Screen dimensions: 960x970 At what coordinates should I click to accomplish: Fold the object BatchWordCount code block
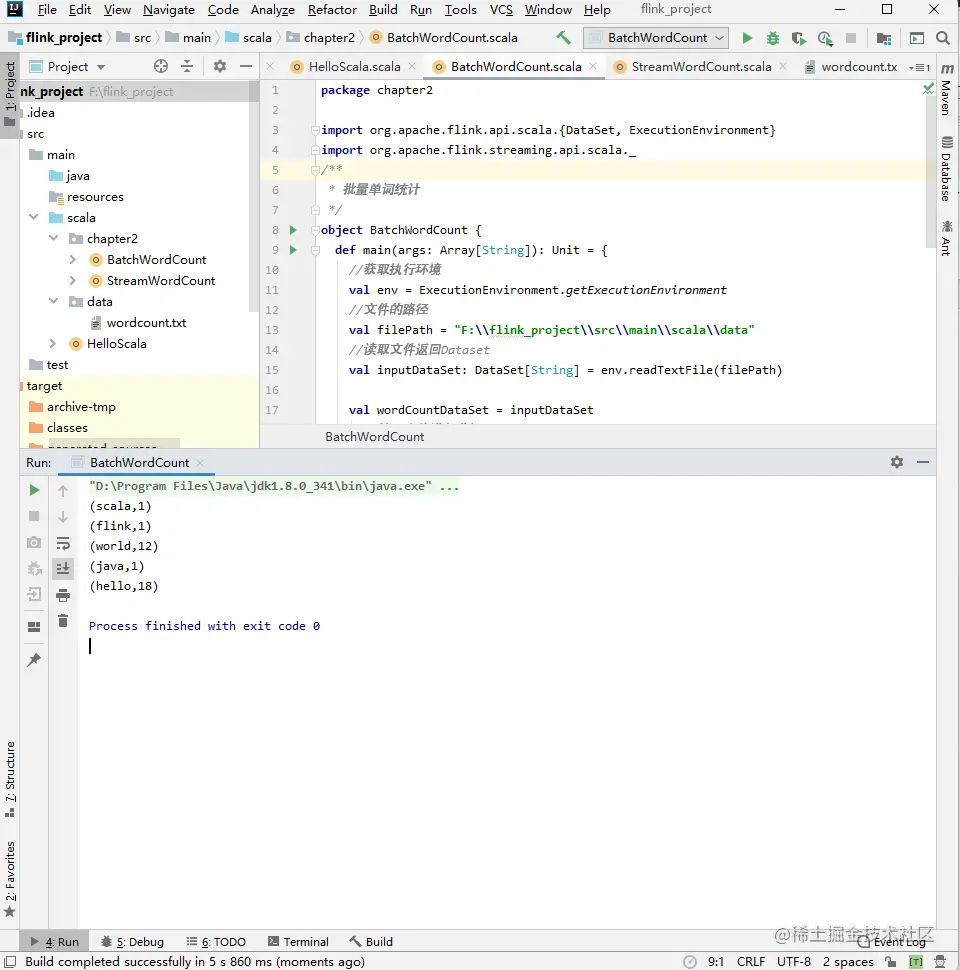pyautogui.click(x=315, y=230)
